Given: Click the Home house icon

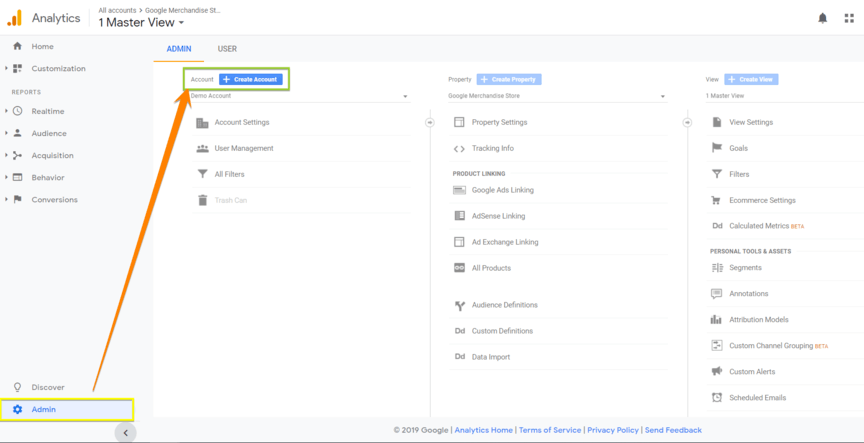Looking at the screenshot, I should point(18,46).
